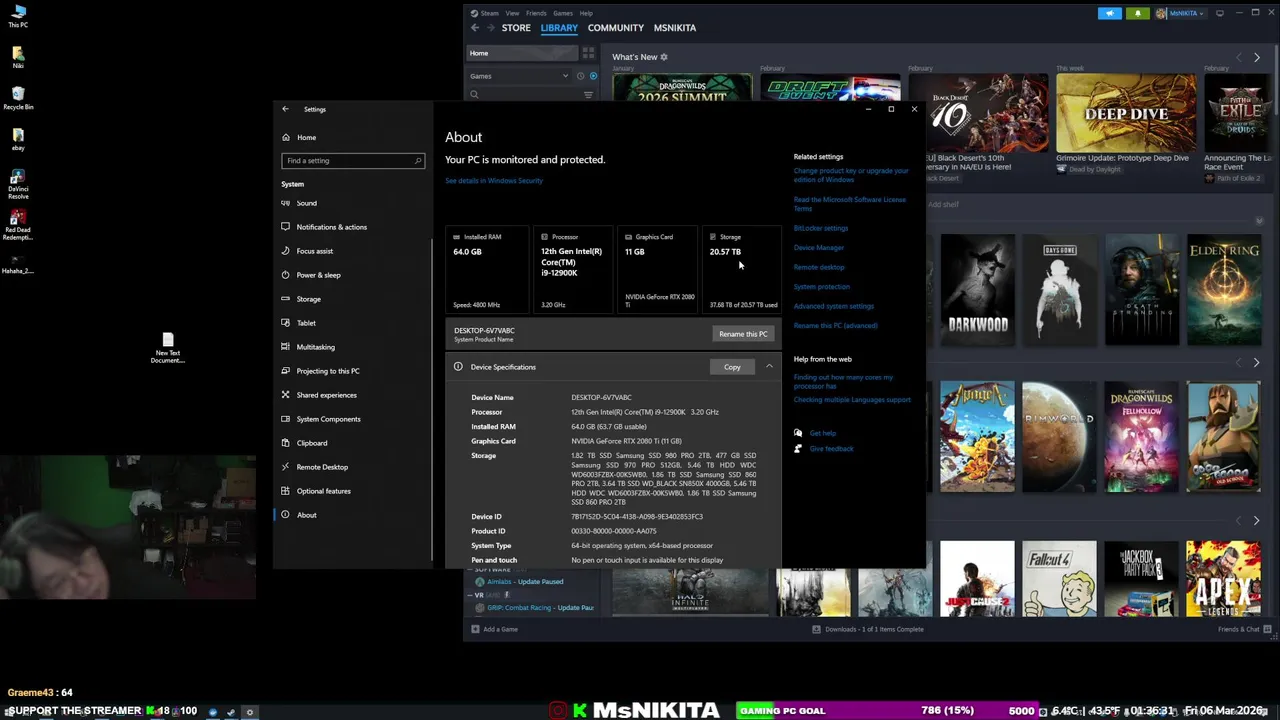
Task: Toggle Steam ready-to-play filter icon
Action: coord(593,76)
